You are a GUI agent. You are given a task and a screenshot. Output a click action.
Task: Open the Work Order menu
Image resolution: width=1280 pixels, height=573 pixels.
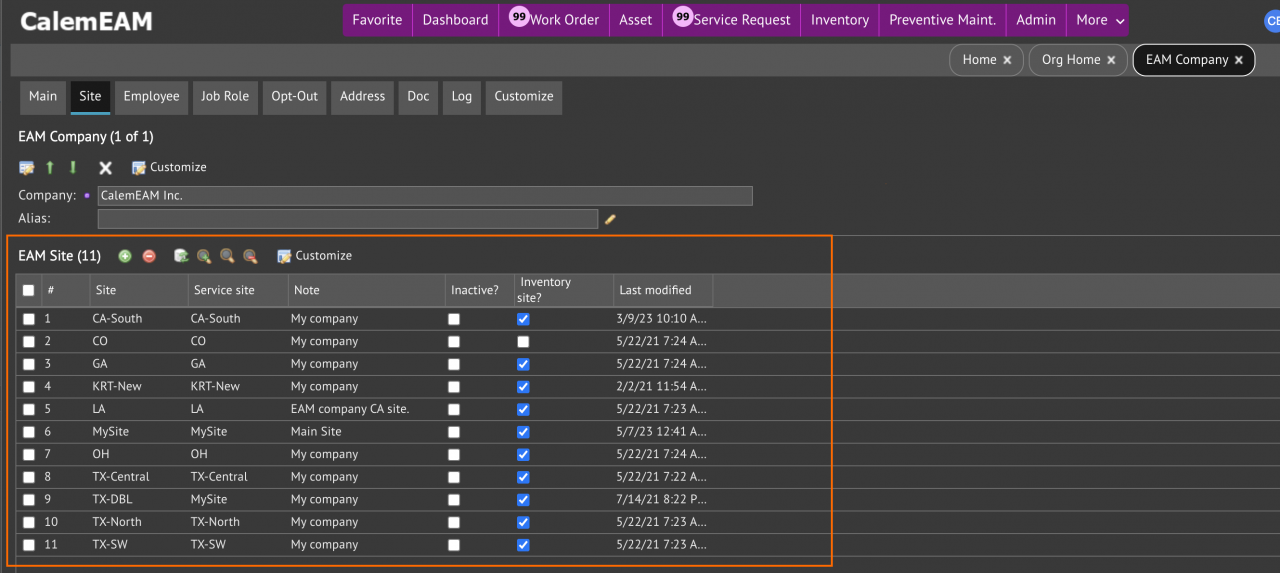point(554,20)
